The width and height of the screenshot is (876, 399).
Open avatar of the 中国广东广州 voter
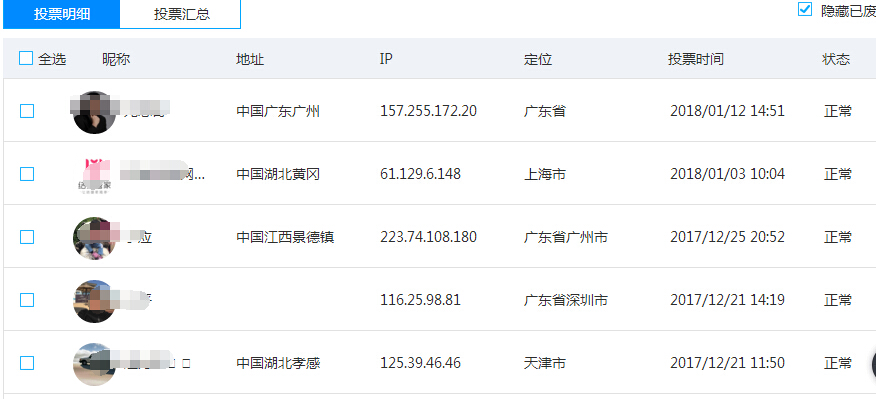point(94,112)
